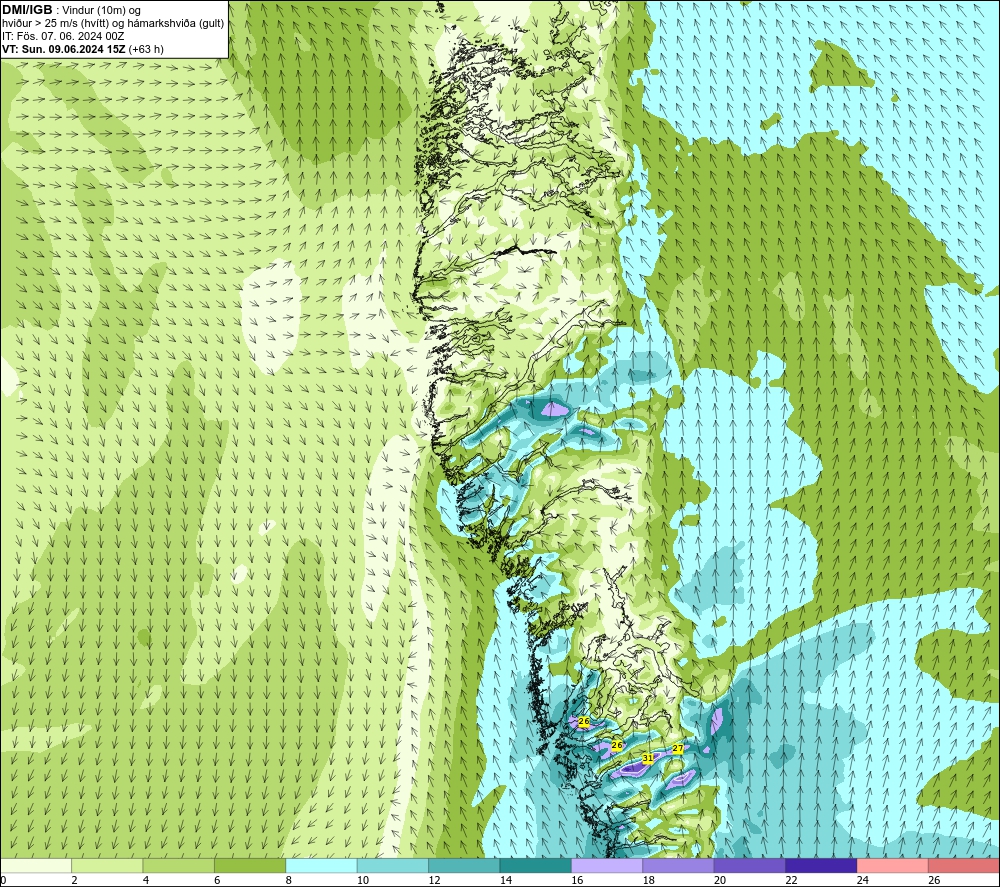Select the 4–6 m/s green legend swatch
Viewport: 1000px width, 887px height.
179,865
